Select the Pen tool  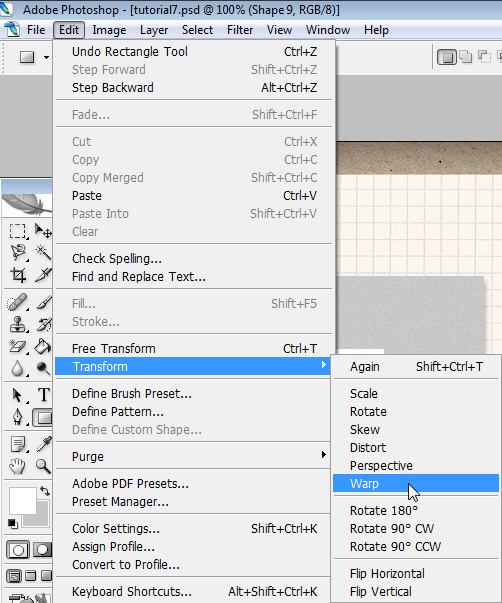[x=18, y=417]
